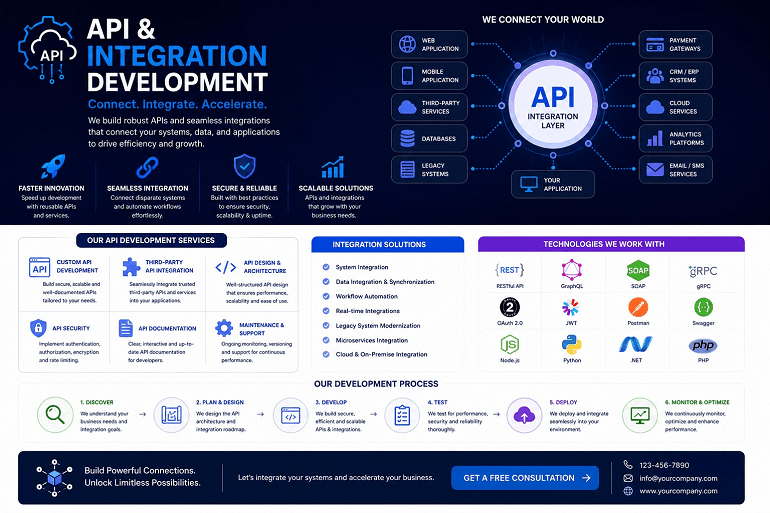
Task: Click the check beside Cloud & On-Premise Integration
Action: pos(326,354)
